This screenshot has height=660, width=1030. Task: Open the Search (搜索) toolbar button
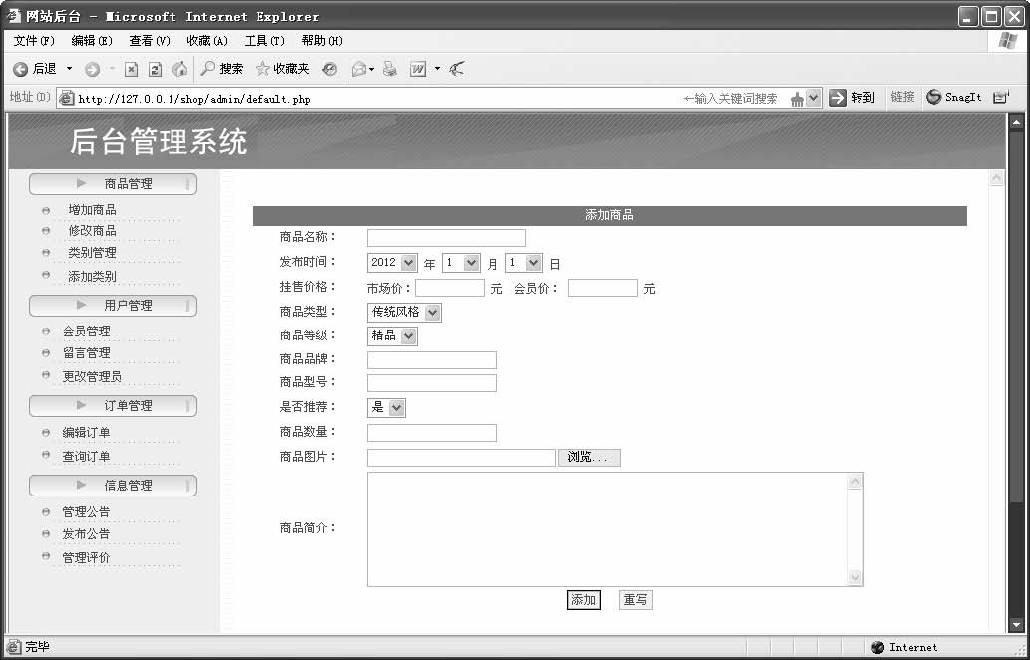point(222,69)
